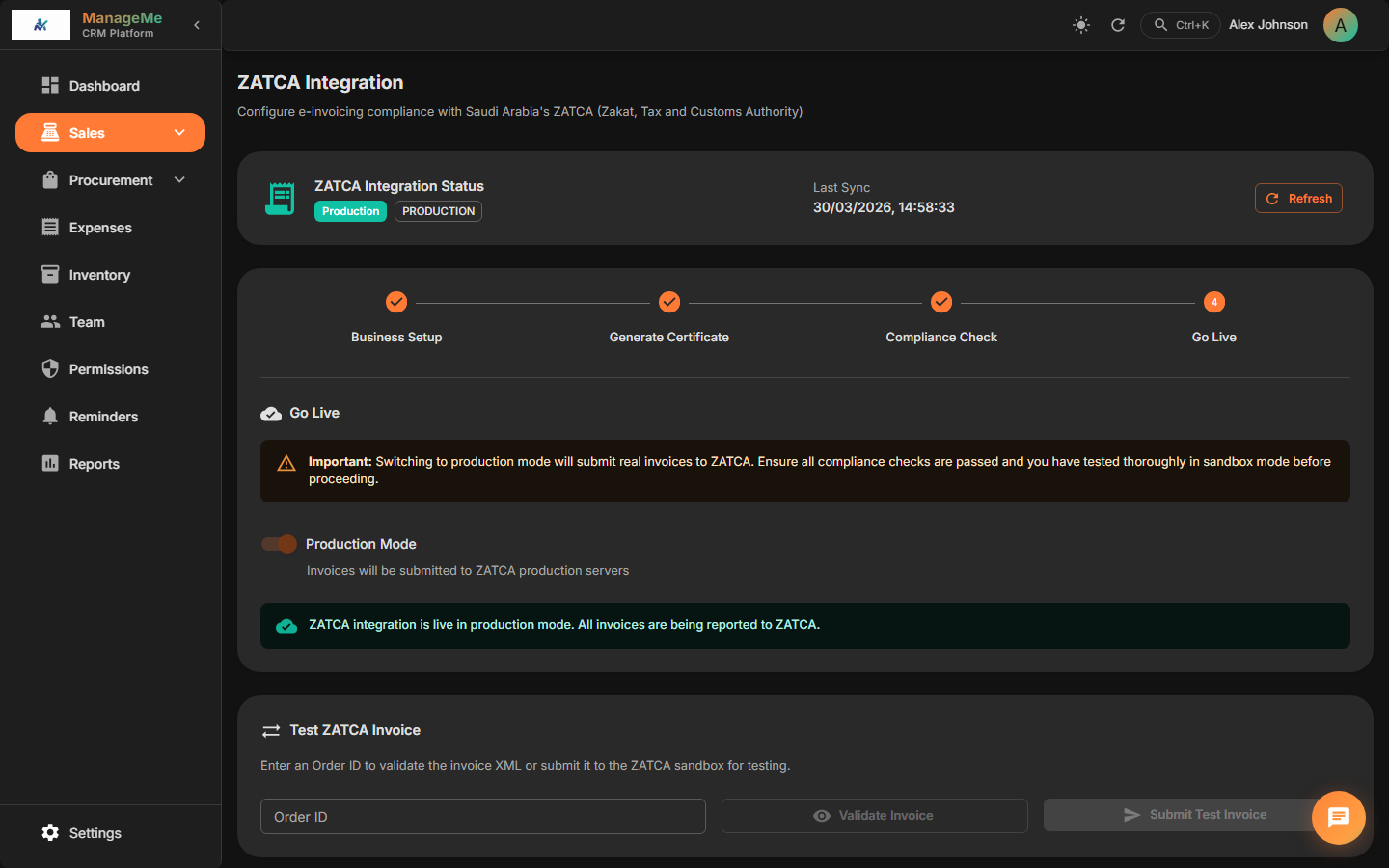
Task: Open the Permissions shield icon
Action: pos(49,368)
